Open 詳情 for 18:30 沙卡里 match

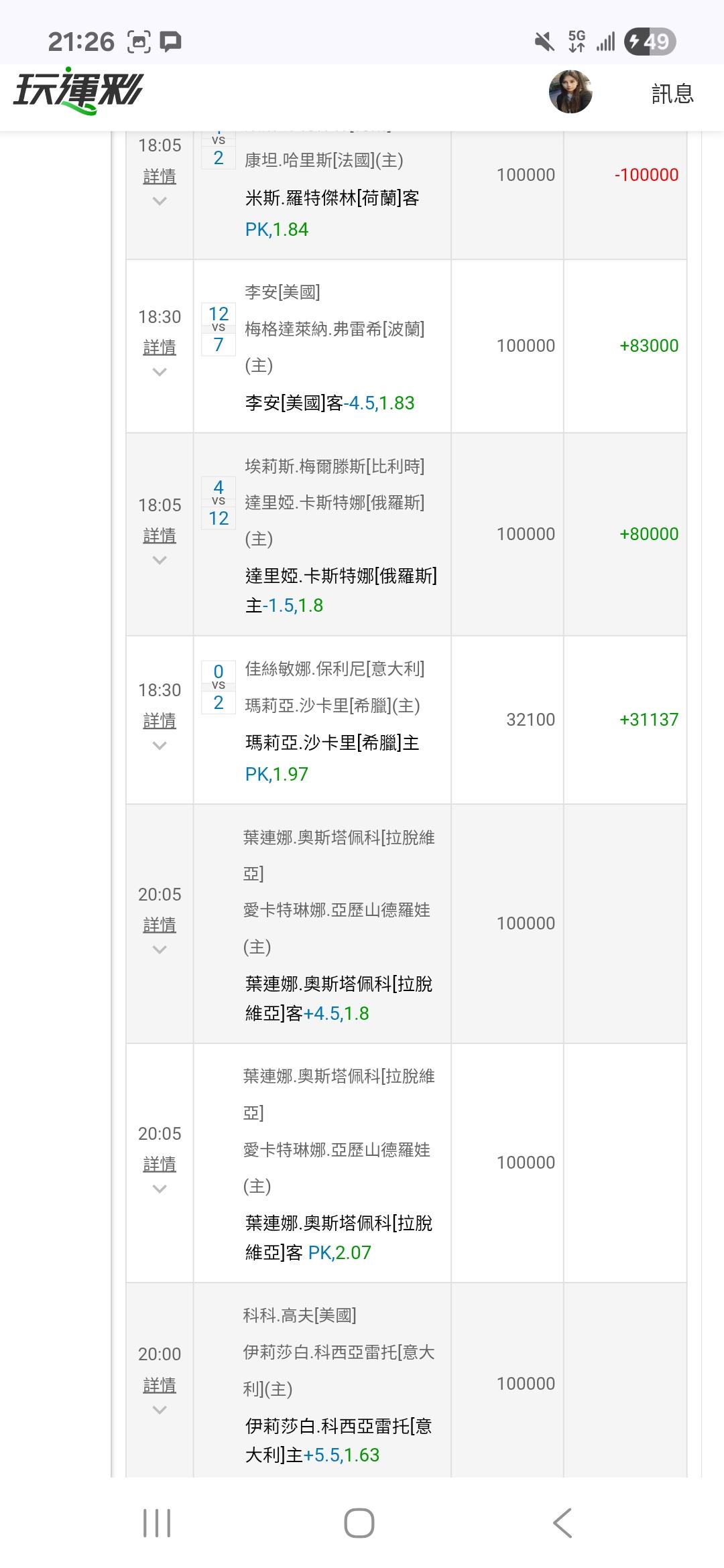[x=160, y=720]
